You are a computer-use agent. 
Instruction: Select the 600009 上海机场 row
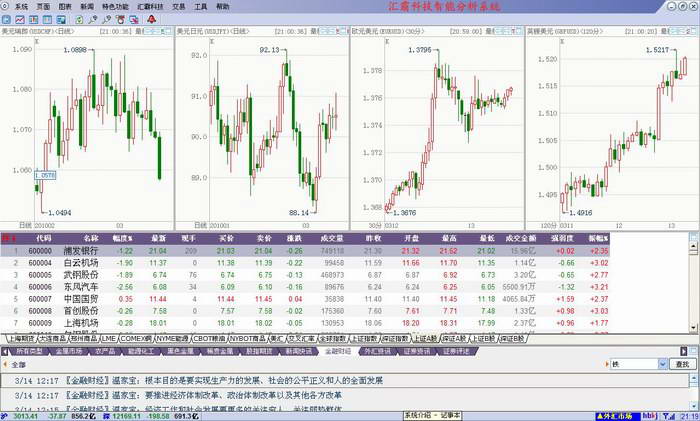[x=305, y=323]
